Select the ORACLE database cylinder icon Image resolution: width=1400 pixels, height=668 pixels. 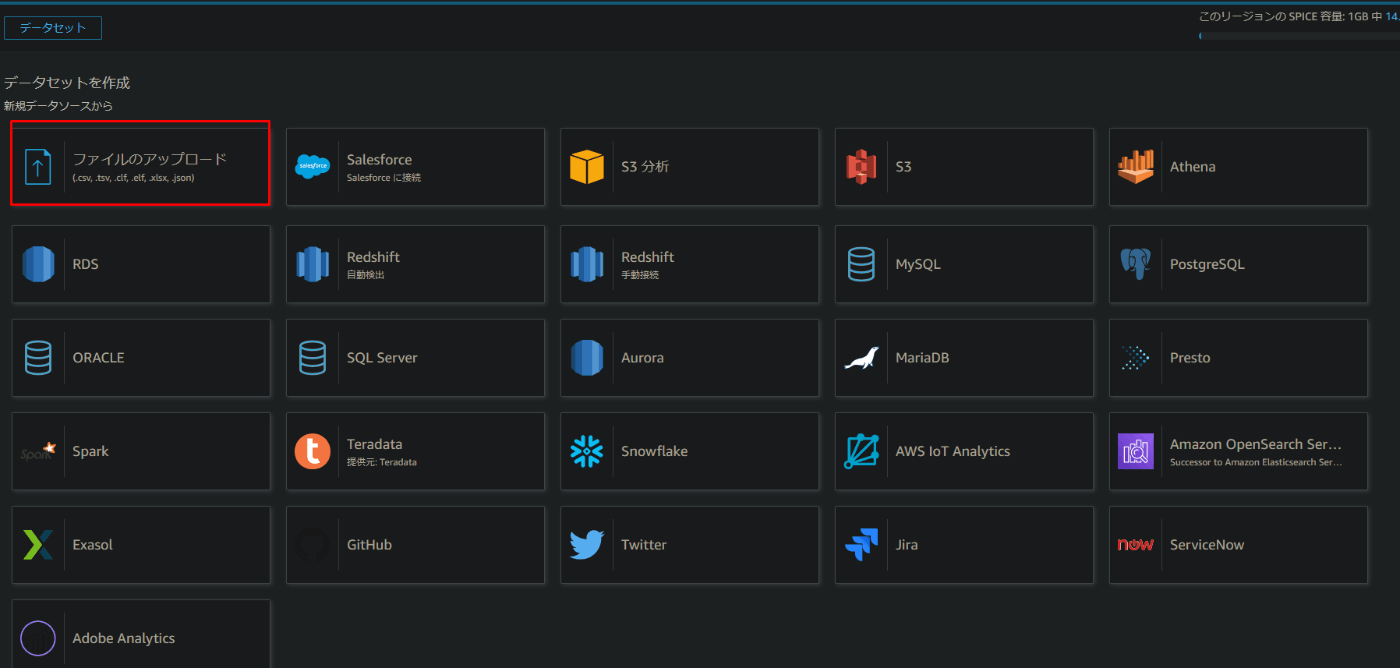38,357
